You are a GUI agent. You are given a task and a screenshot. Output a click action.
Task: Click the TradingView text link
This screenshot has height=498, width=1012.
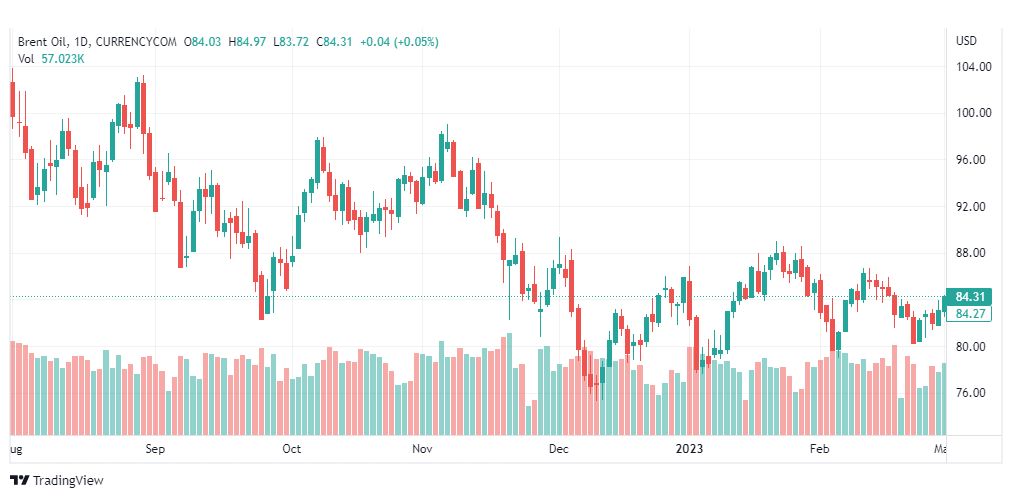(x=68, y=481)
